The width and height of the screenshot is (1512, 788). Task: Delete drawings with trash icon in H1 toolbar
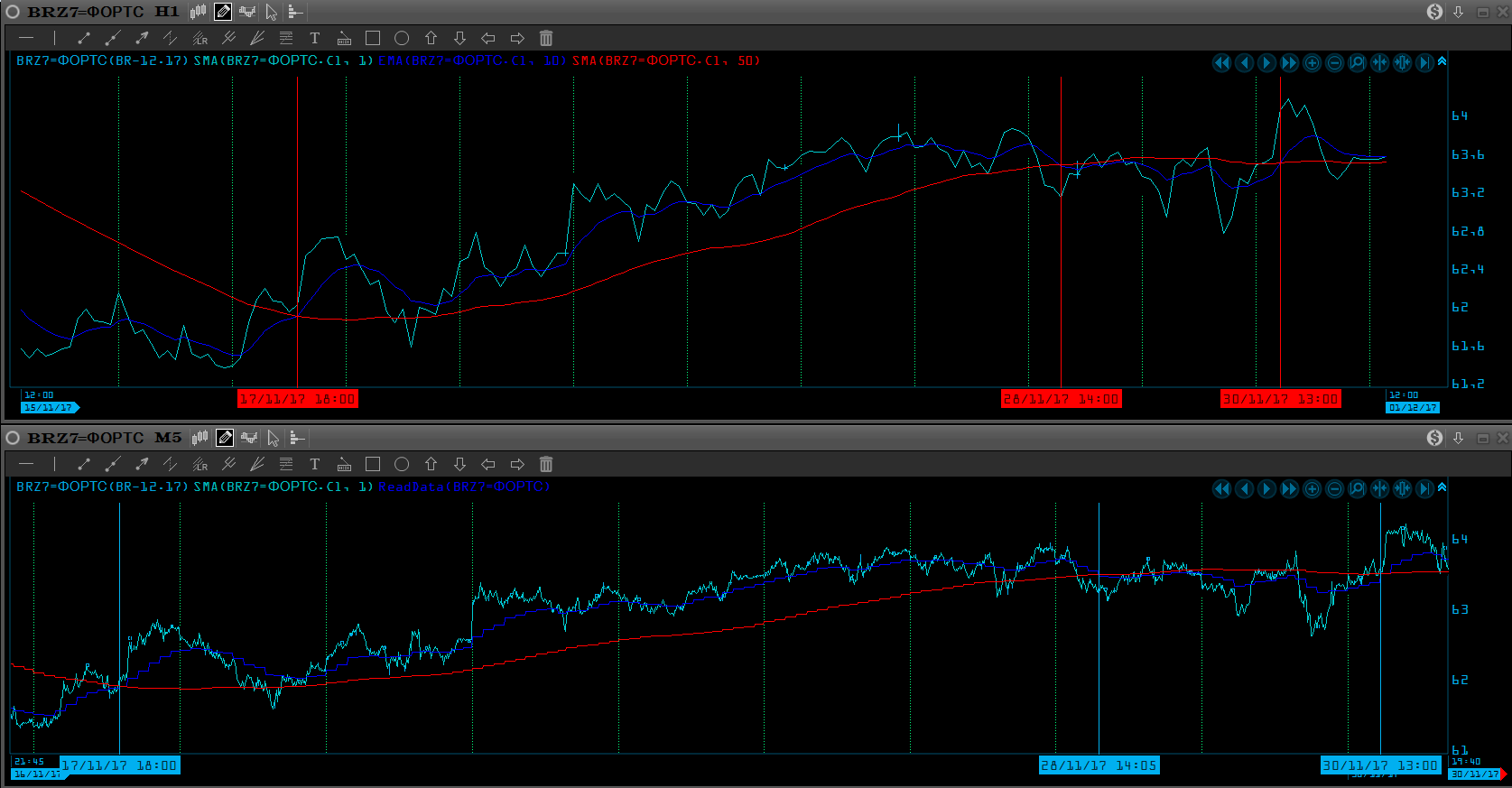point(546,38)
